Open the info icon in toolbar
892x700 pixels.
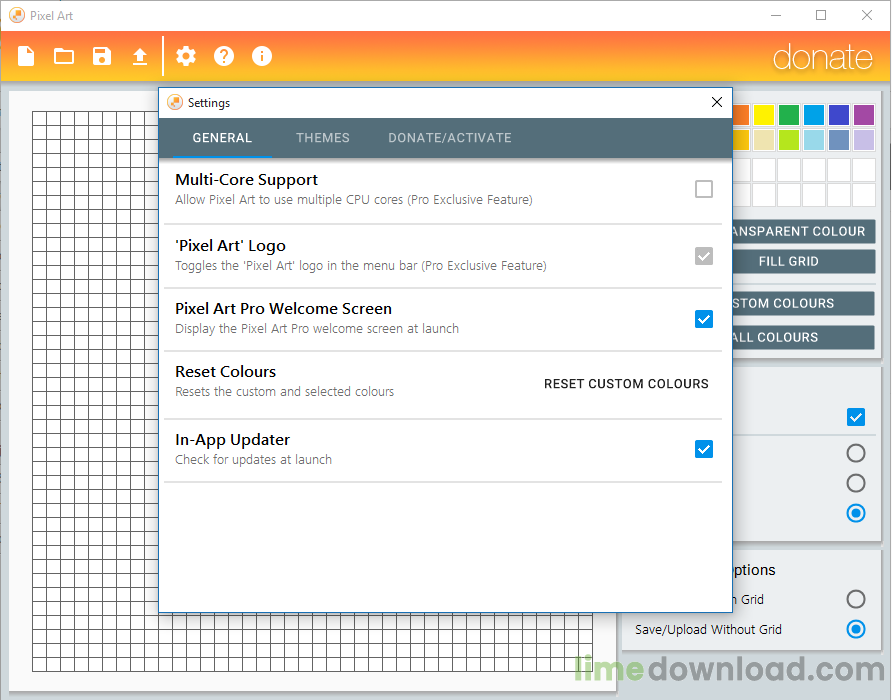pos(262,56)
